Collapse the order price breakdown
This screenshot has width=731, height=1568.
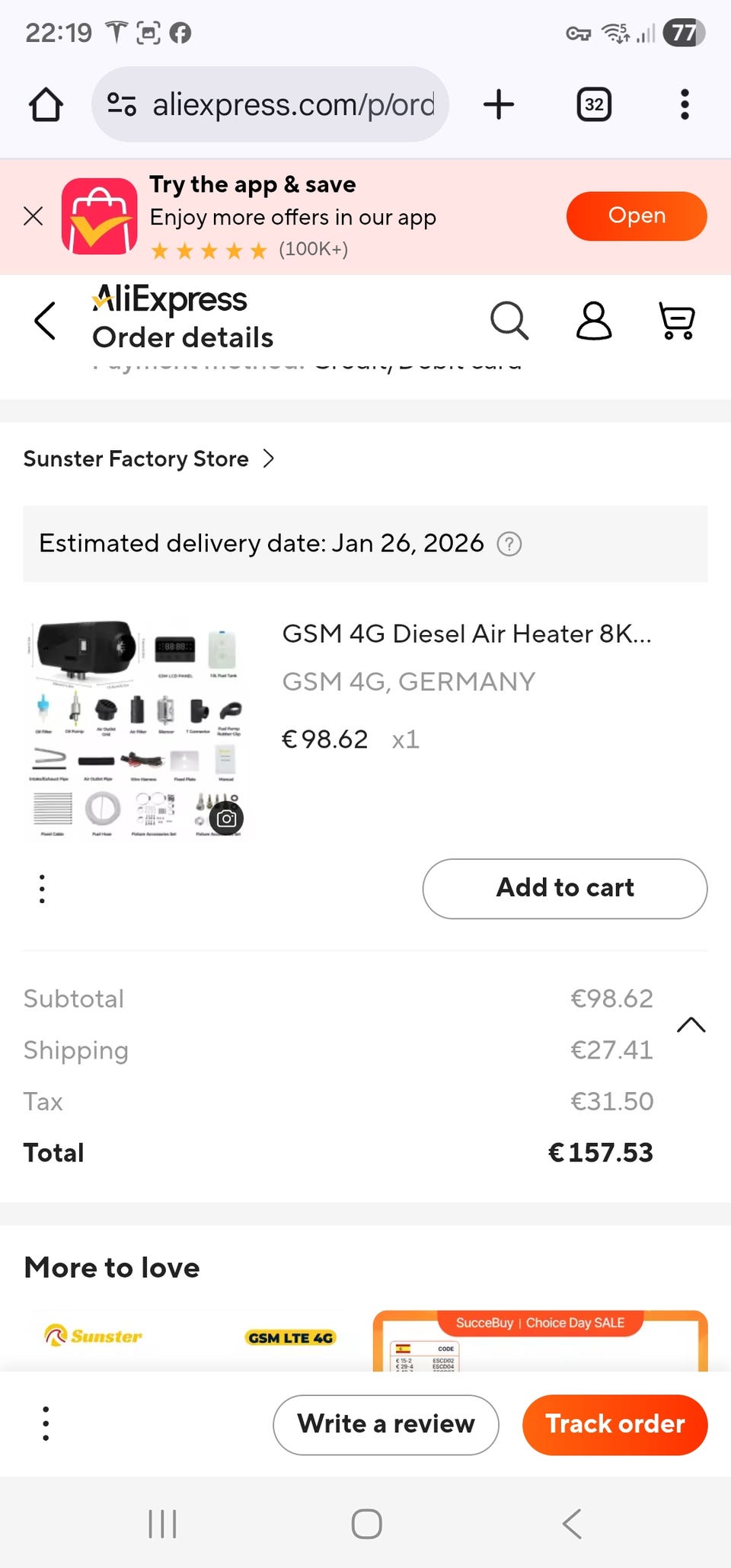pos(691,1025)
